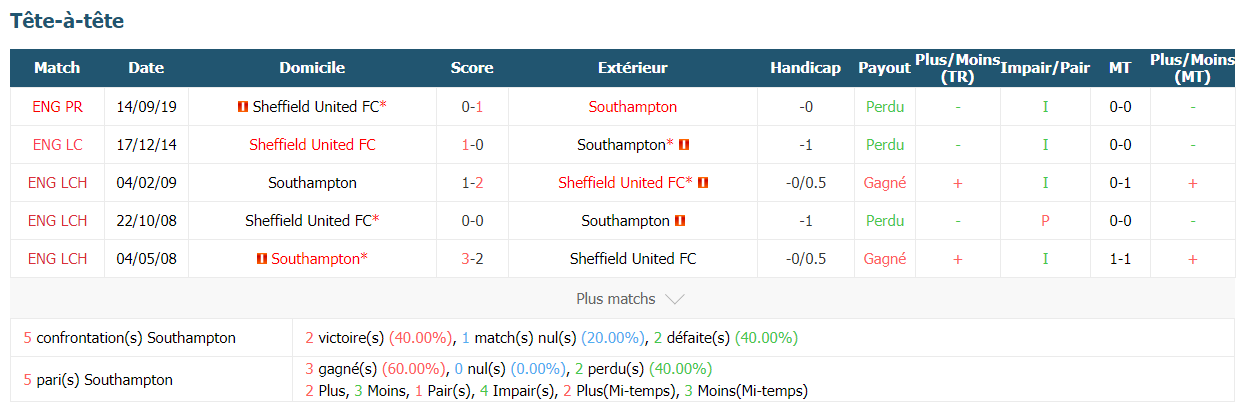
Task: Select the ENG PR league link
Action: pos(58,106)
